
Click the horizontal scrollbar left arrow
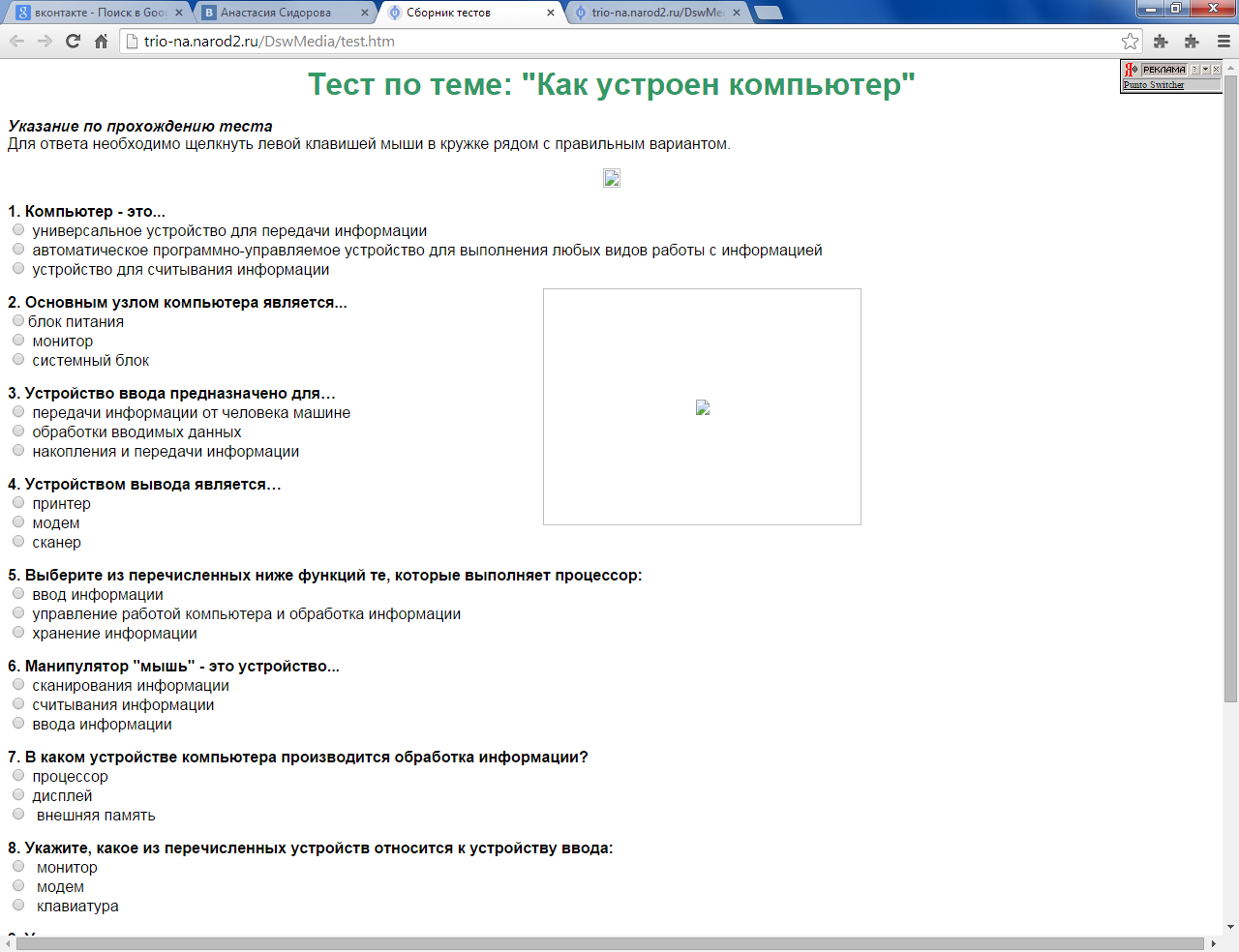click(x=8, y=943)
